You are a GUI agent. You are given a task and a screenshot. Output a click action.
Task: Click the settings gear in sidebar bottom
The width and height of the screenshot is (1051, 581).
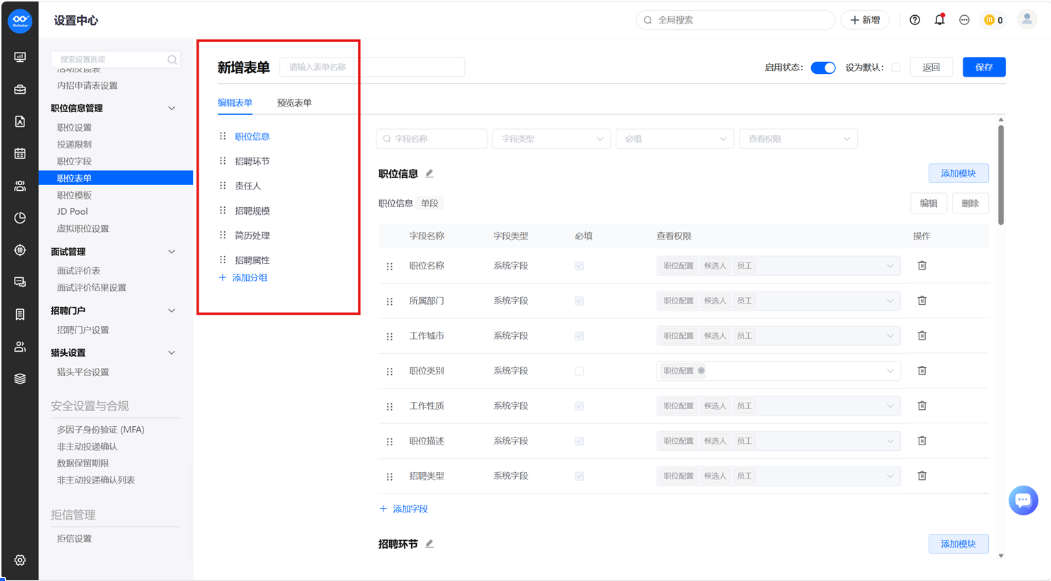point(20,560)
